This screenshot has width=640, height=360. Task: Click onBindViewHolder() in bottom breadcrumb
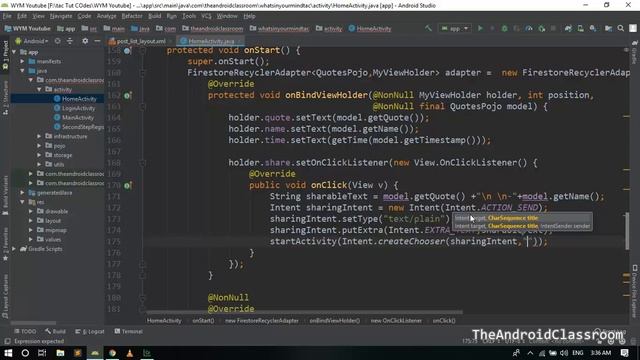[x=334, y=321]
